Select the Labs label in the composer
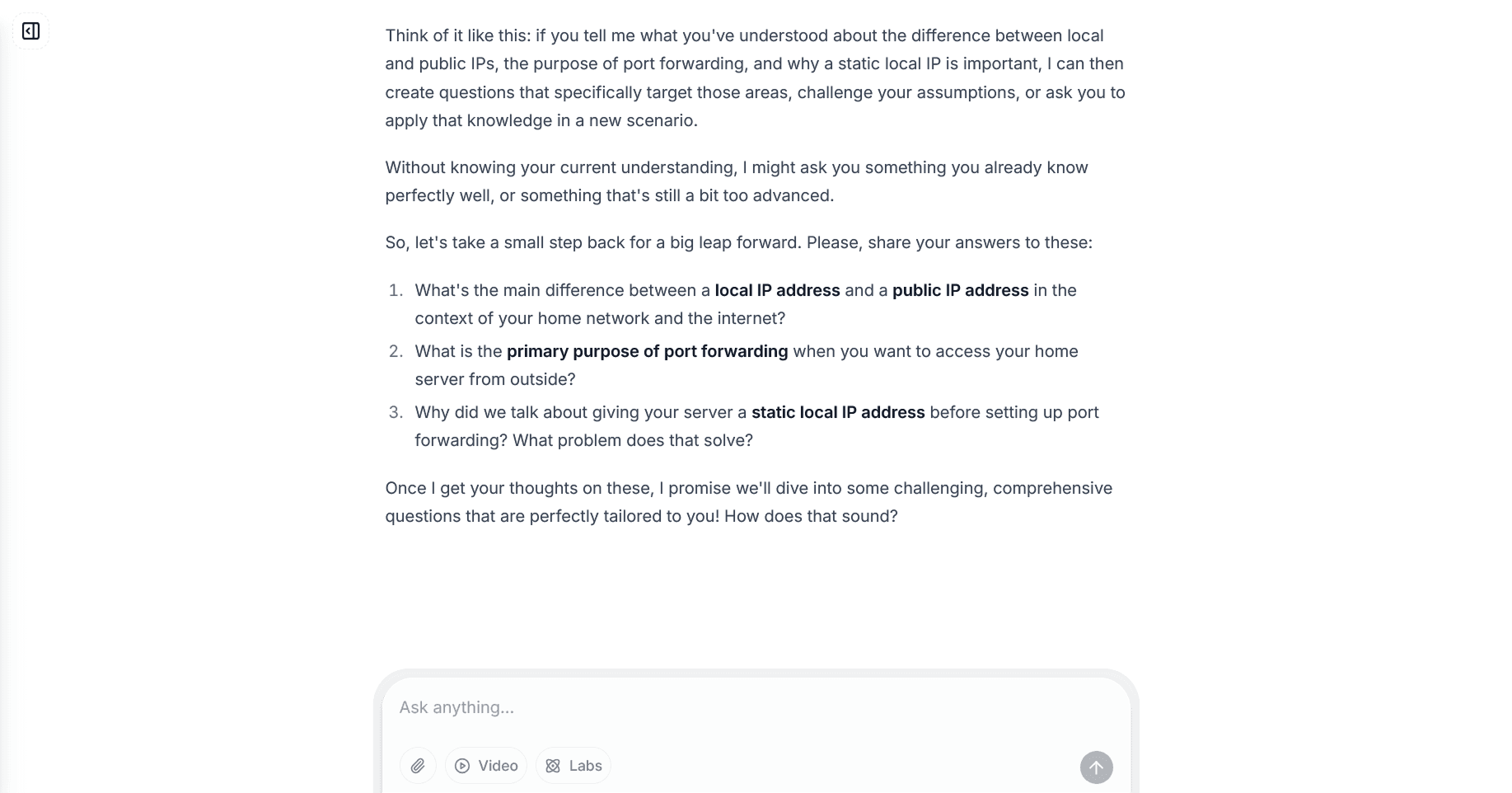Image resolution: width=1512 pixels, height=793 pixels. coord(585,766)
